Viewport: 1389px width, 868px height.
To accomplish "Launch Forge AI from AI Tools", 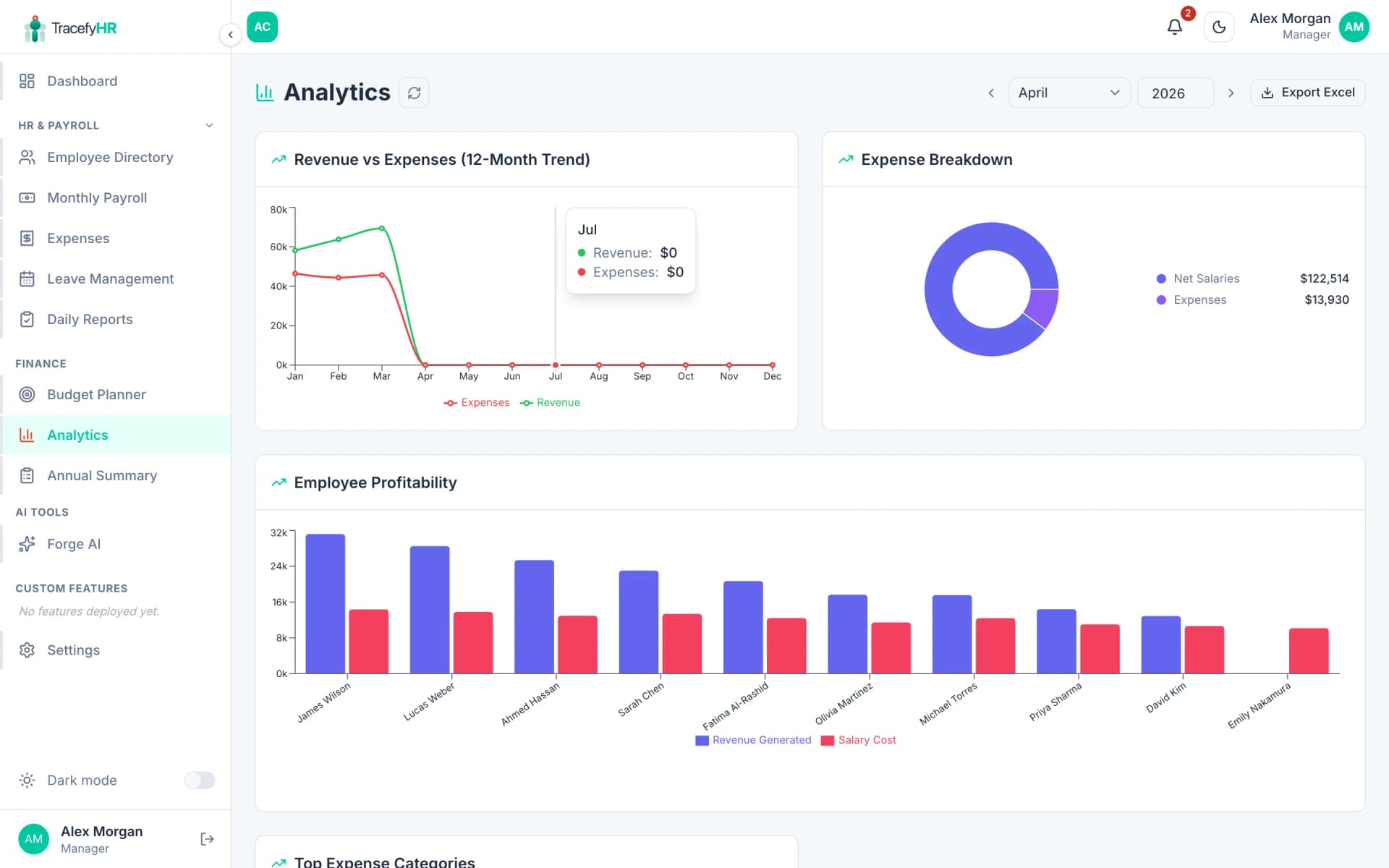I will (73, 543).
